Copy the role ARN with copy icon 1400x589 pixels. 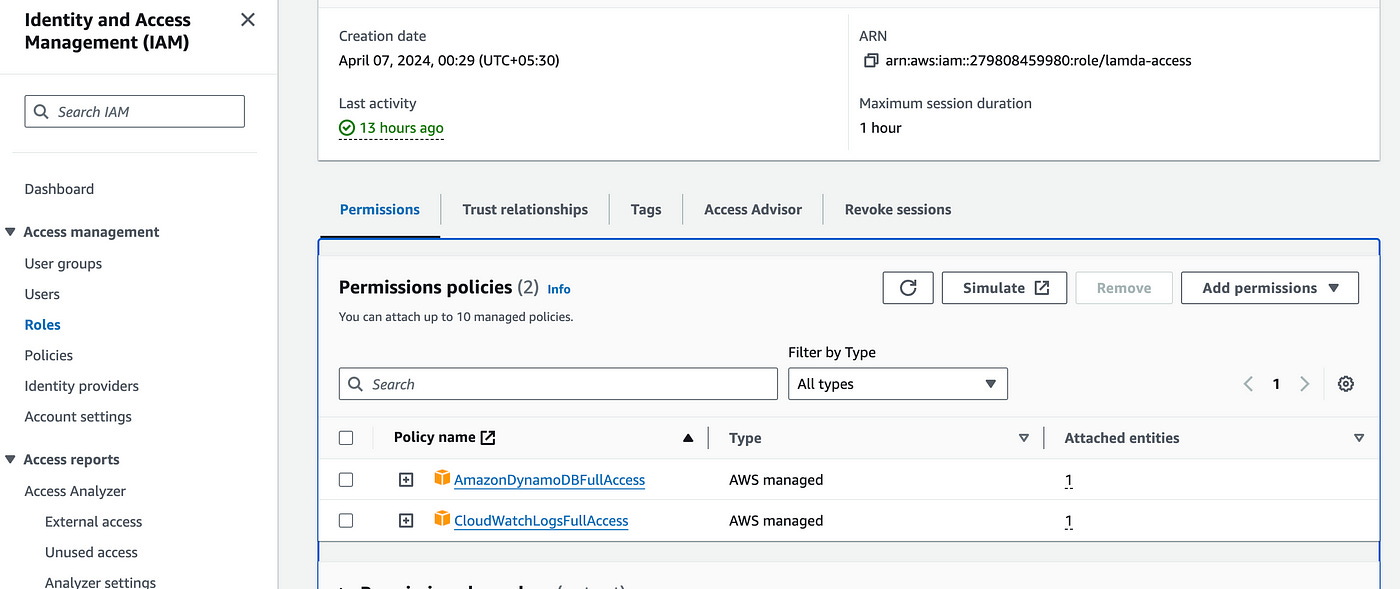point(871,61)
